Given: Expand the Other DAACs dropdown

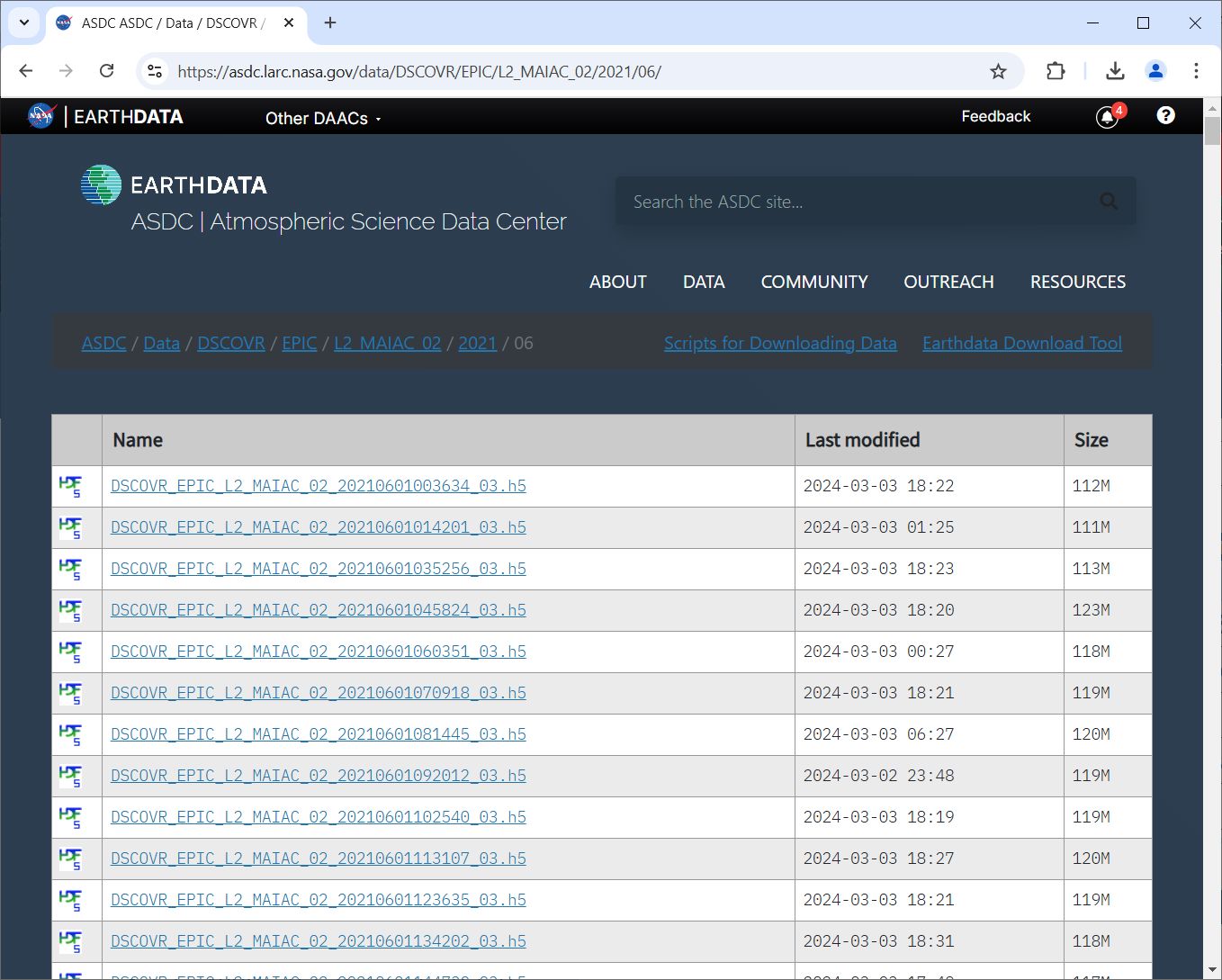Looking at the screenshot, I should (323, 118).
